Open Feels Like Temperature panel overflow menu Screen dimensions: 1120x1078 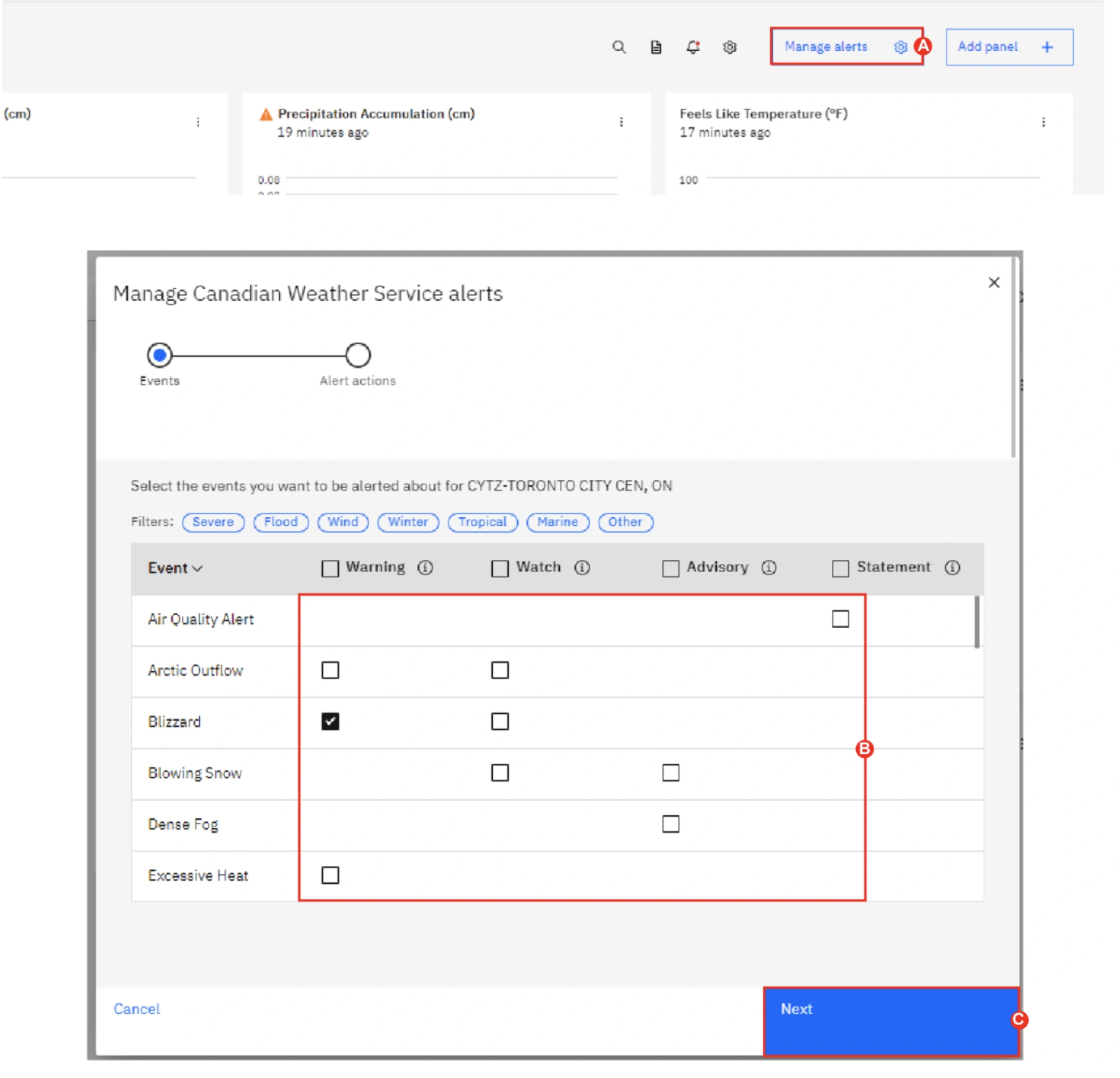click(1043, 122)
